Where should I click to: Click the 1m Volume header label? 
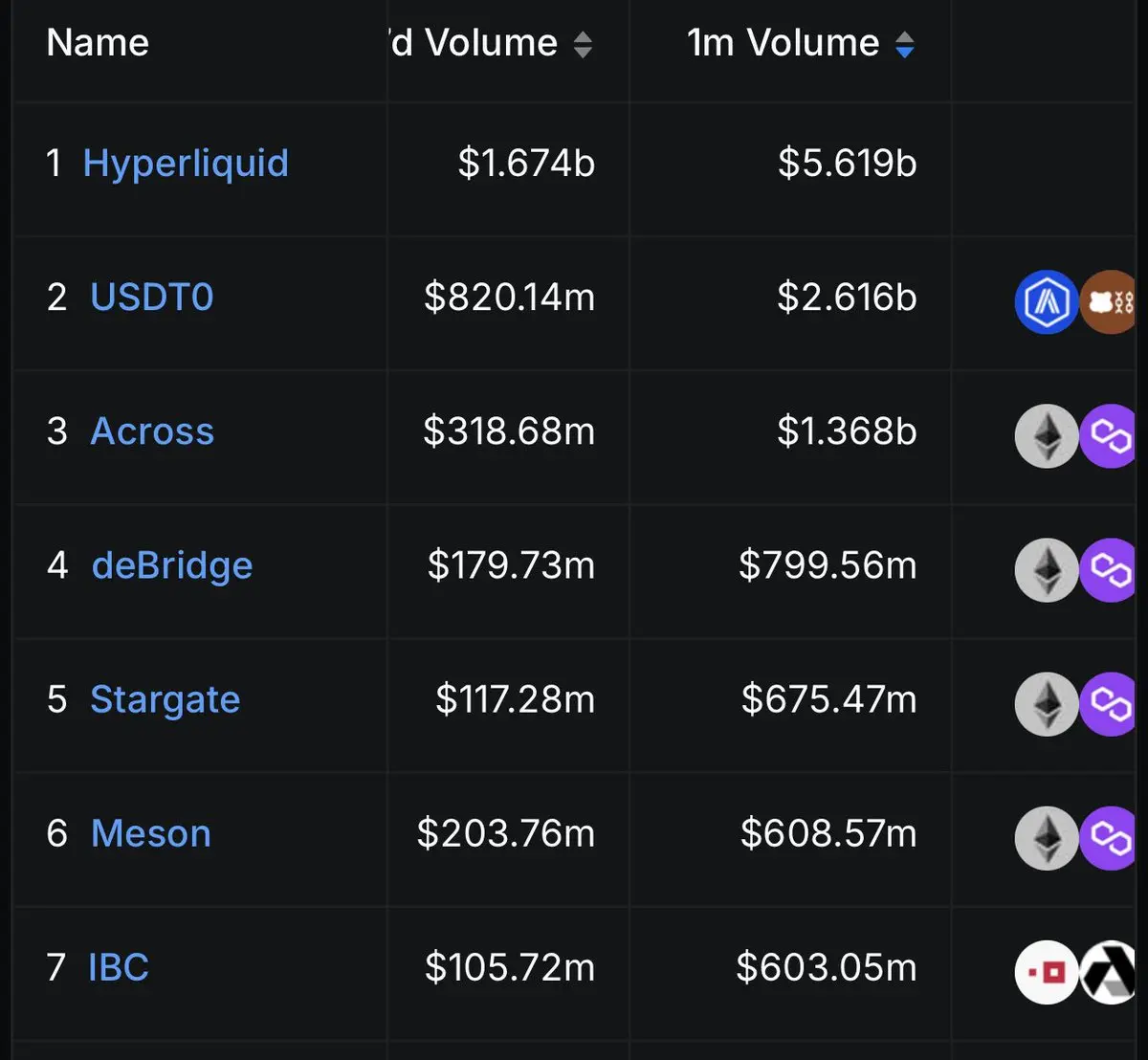point(784,43)
